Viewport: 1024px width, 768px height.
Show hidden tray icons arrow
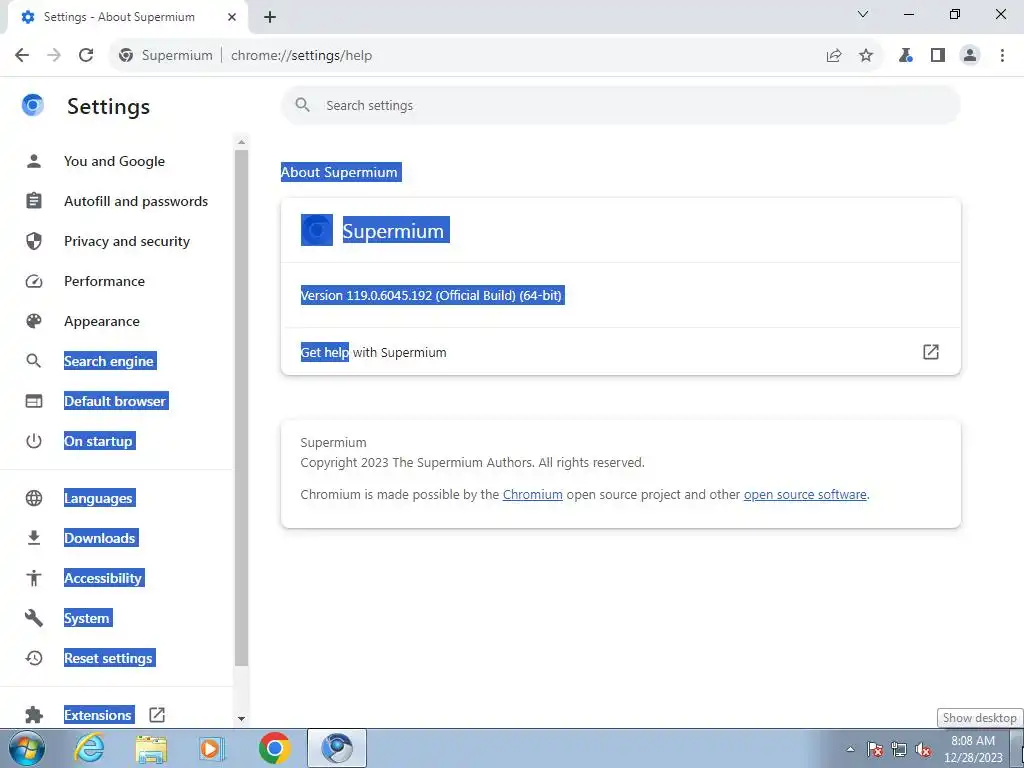point(850,749)
